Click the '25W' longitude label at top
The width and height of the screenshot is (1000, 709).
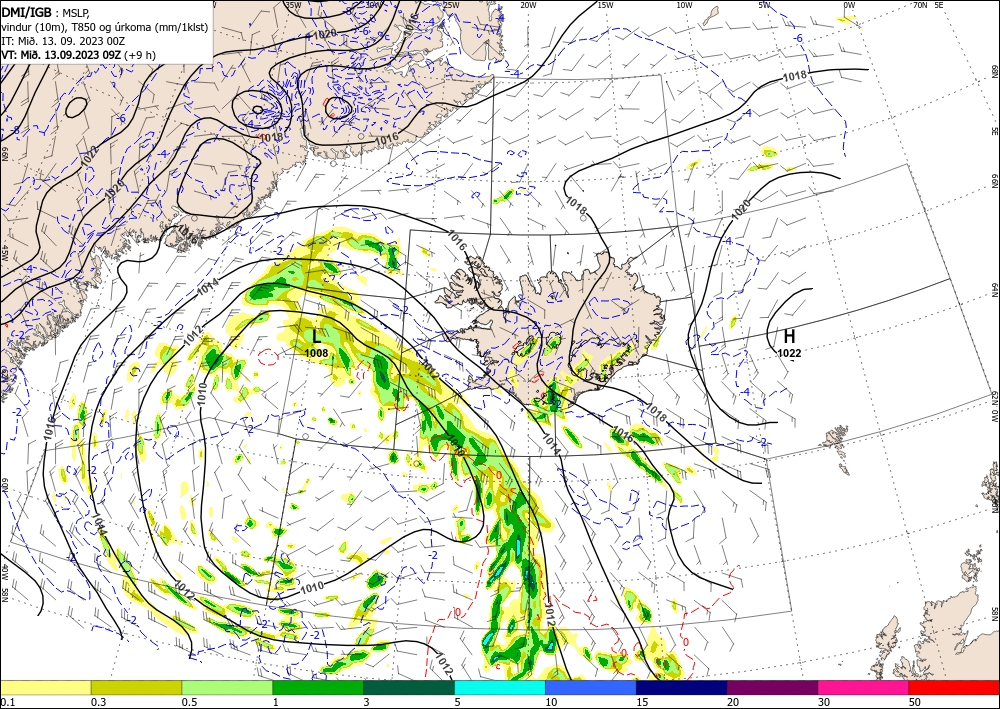click(x=451, y=5)
